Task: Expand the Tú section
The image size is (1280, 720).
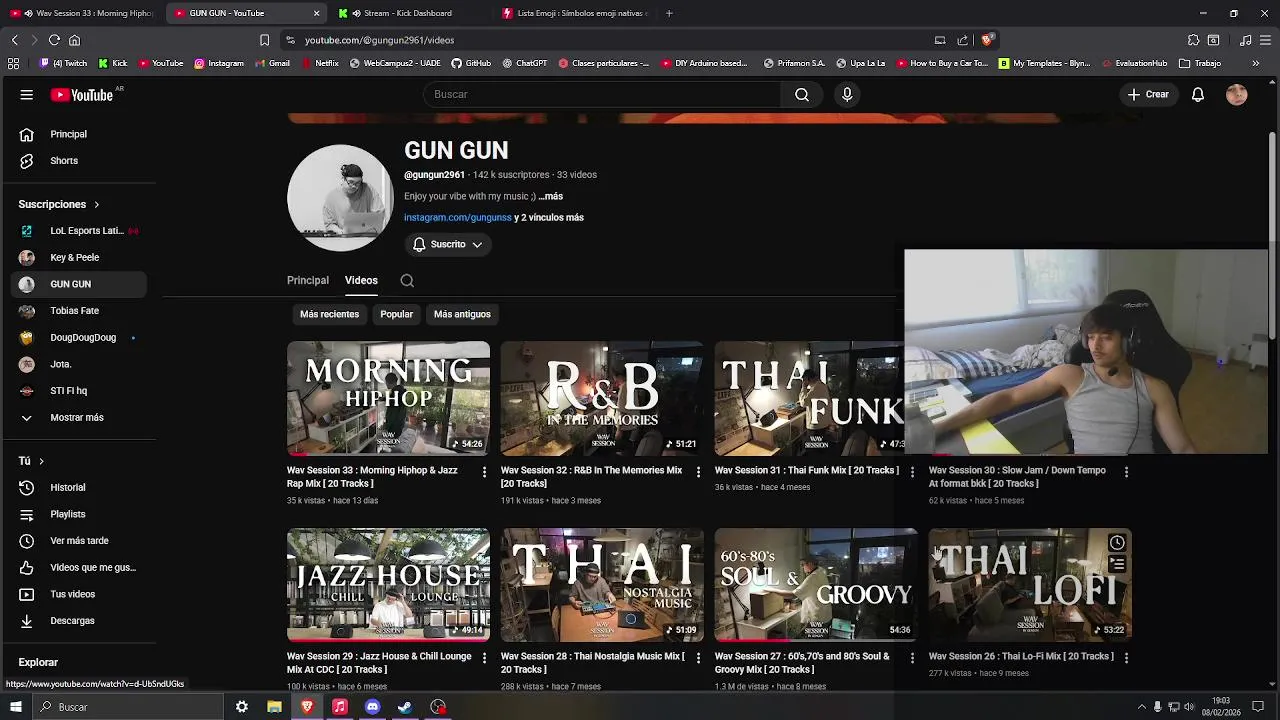Action: point(31,461)
